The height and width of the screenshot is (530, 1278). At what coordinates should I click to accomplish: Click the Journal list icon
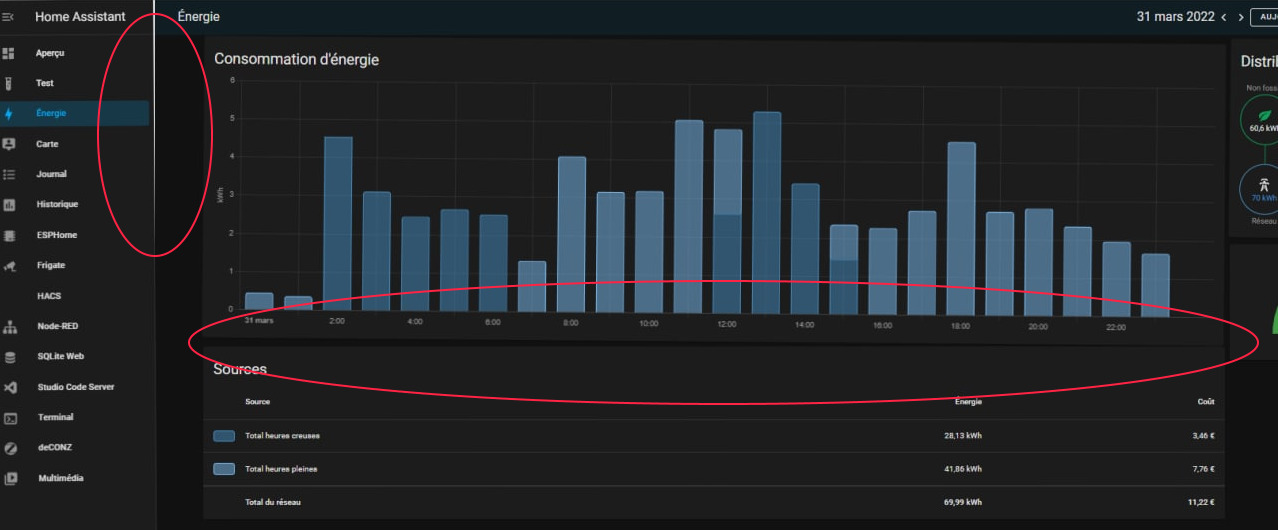[9, 174]
